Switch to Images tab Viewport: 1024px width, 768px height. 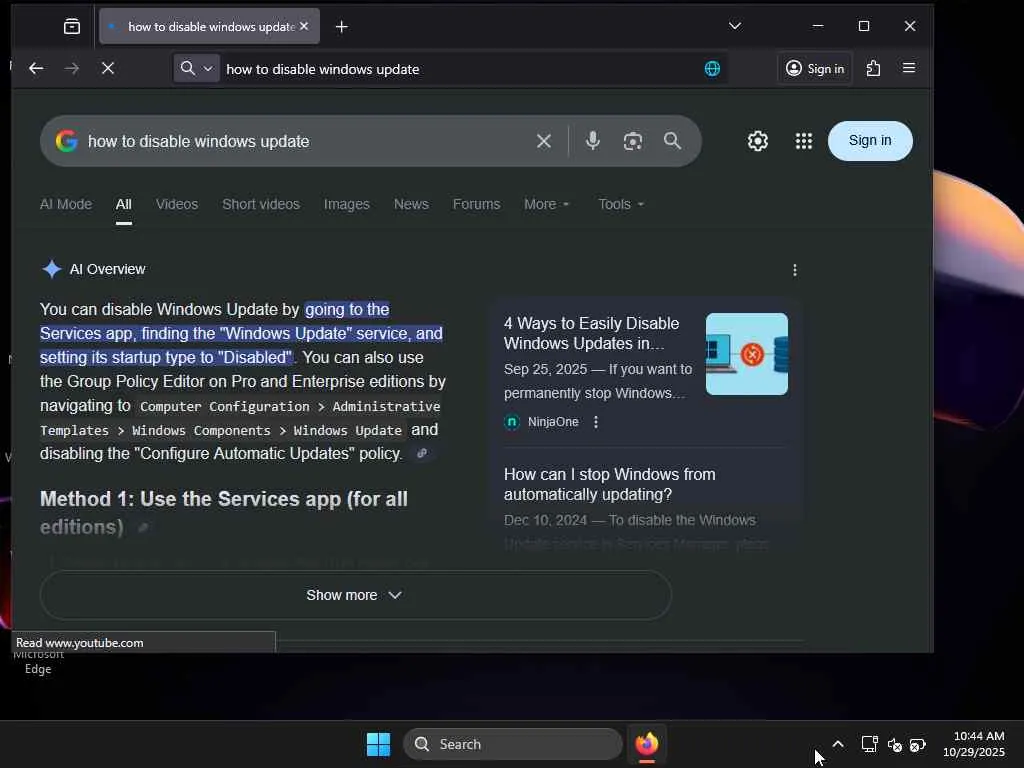(x=346, y=204)
